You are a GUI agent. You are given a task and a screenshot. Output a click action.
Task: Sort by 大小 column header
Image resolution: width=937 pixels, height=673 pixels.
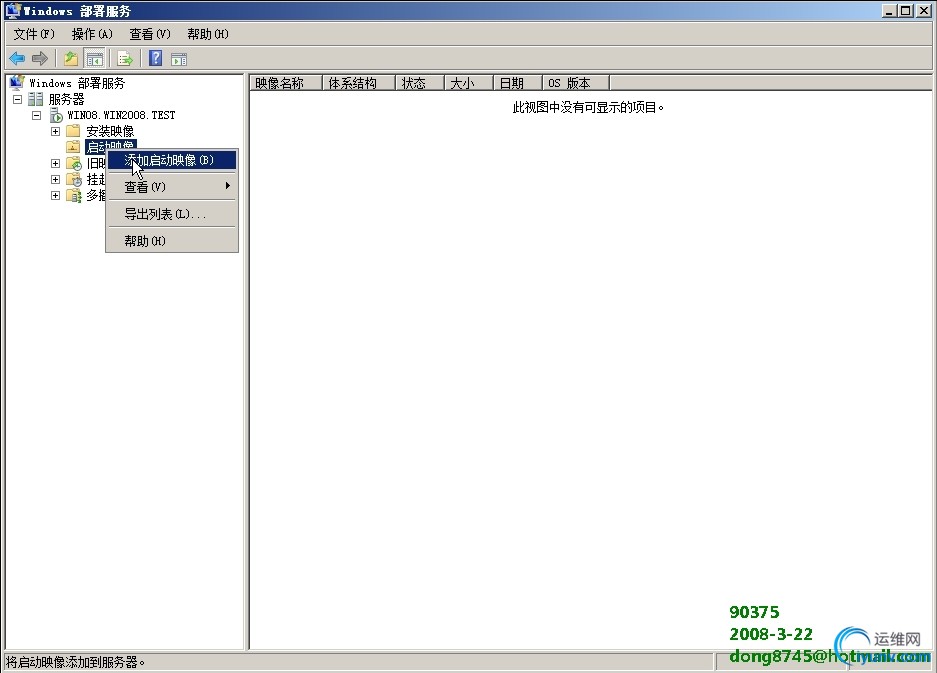tap(468, 83)
